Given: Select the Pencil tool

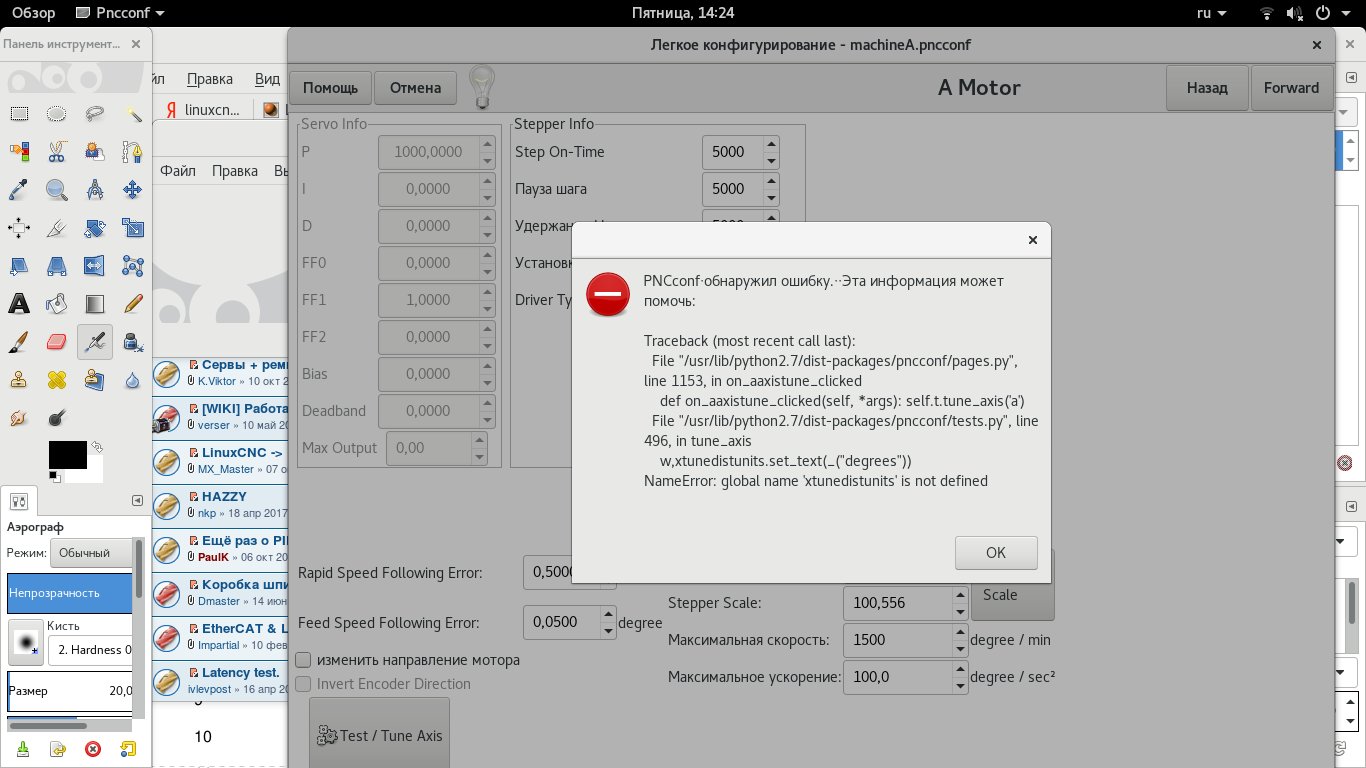Looking at the screenshot, I should point(133,304).
